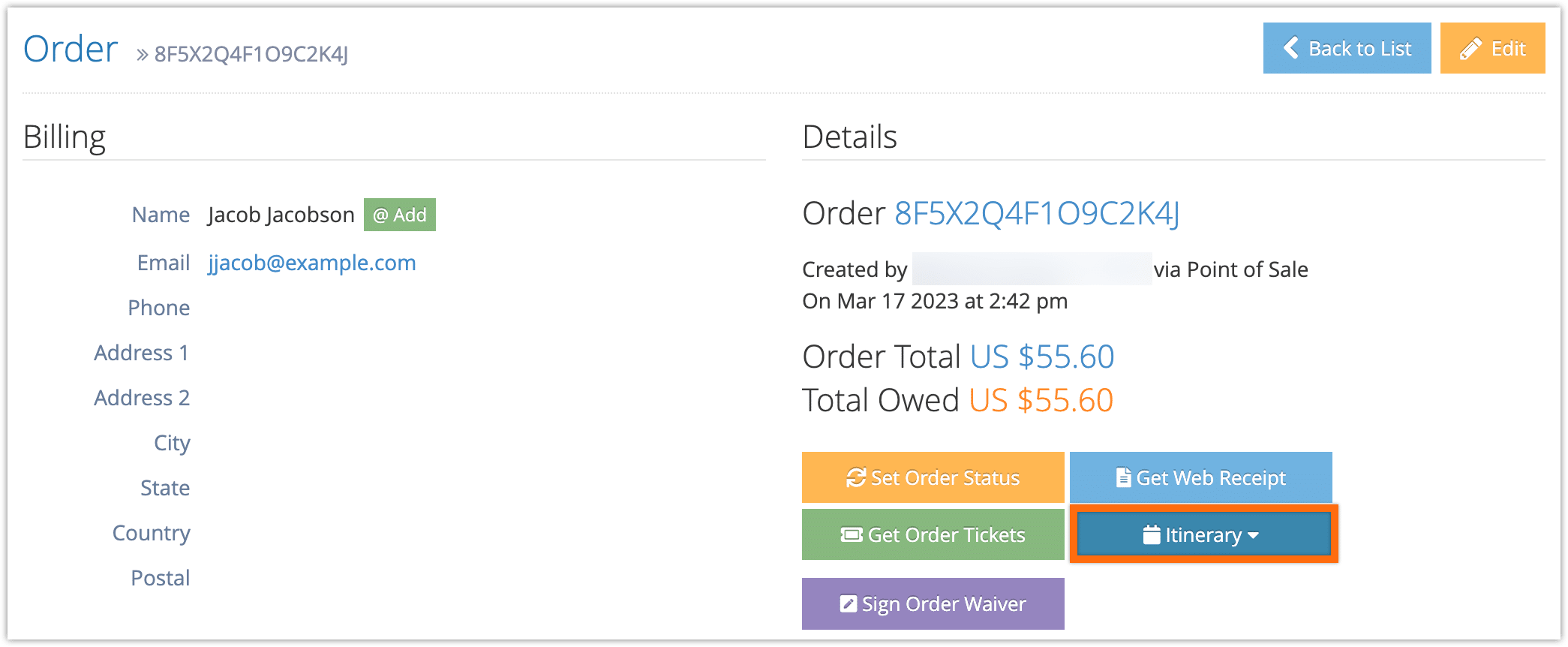Click the Order Total US $55.60 amount
The image size is (1568, 647).
(1042, 357)
